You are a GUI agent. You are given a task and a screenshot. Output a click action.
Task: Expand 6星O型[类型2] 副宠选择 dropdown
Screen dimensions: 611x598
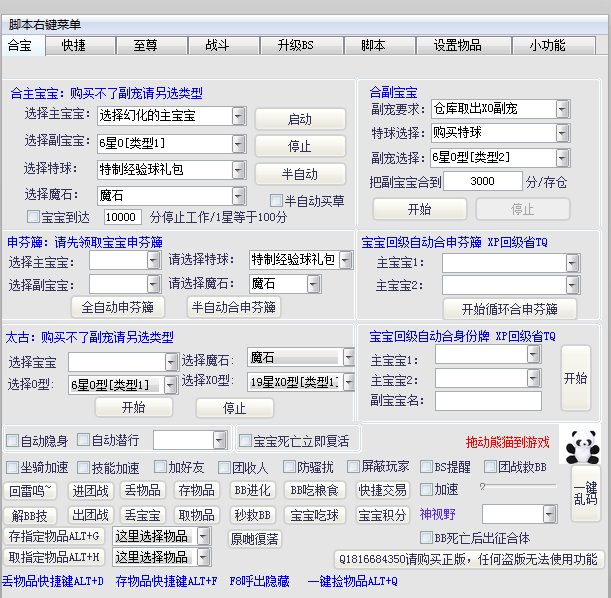click(562, 158)
